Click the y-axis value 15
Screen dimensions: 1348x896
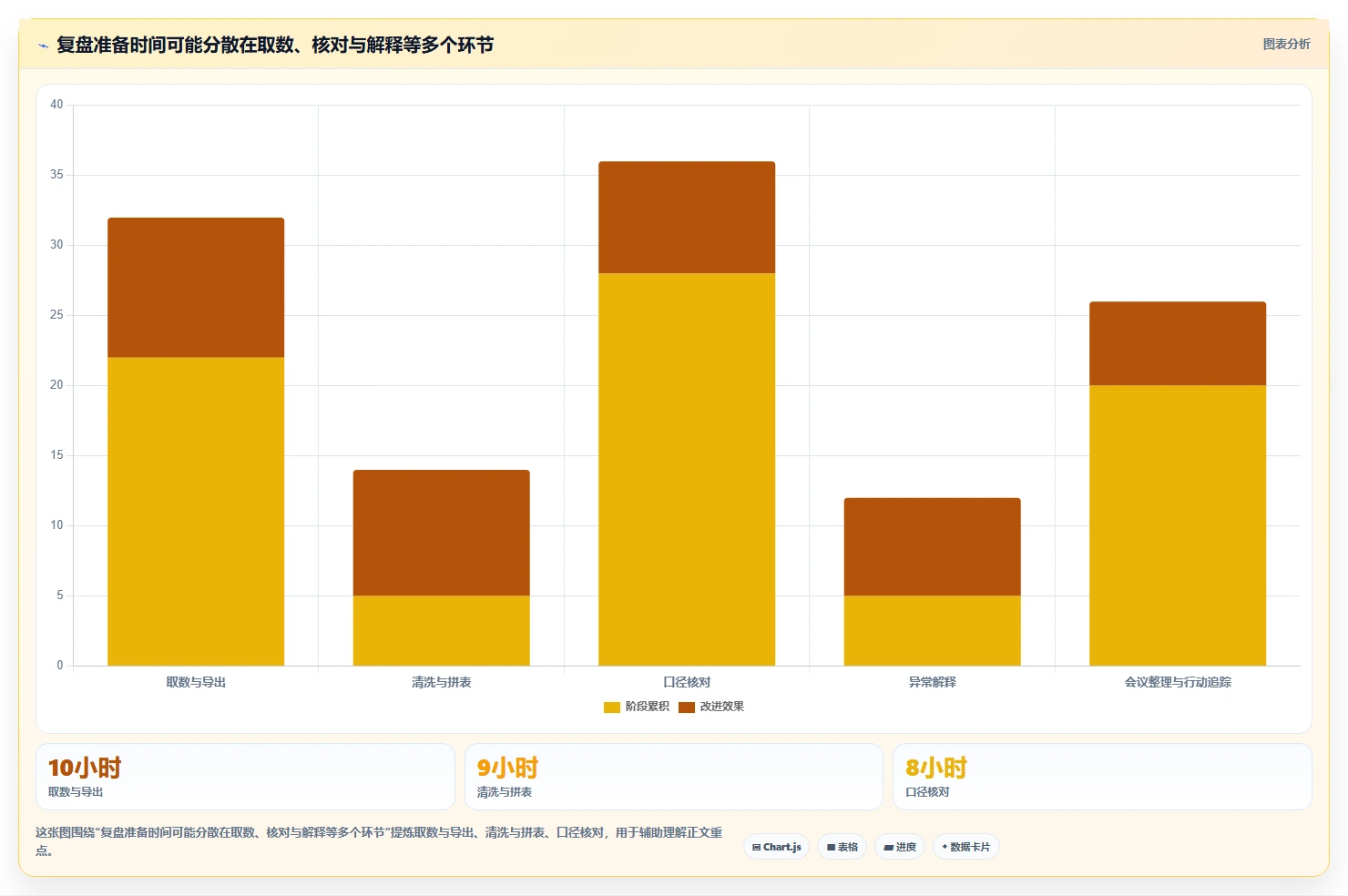(x=56, y=455)
